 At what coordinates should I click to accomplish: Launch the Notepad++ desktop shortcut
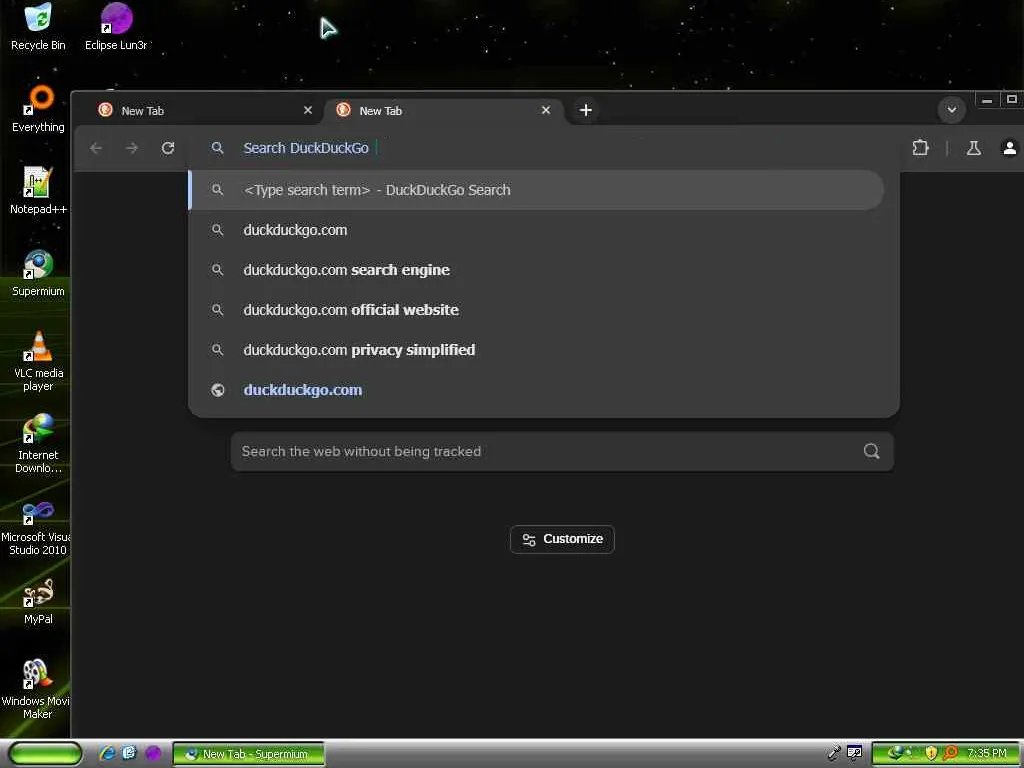click(38, 191)
